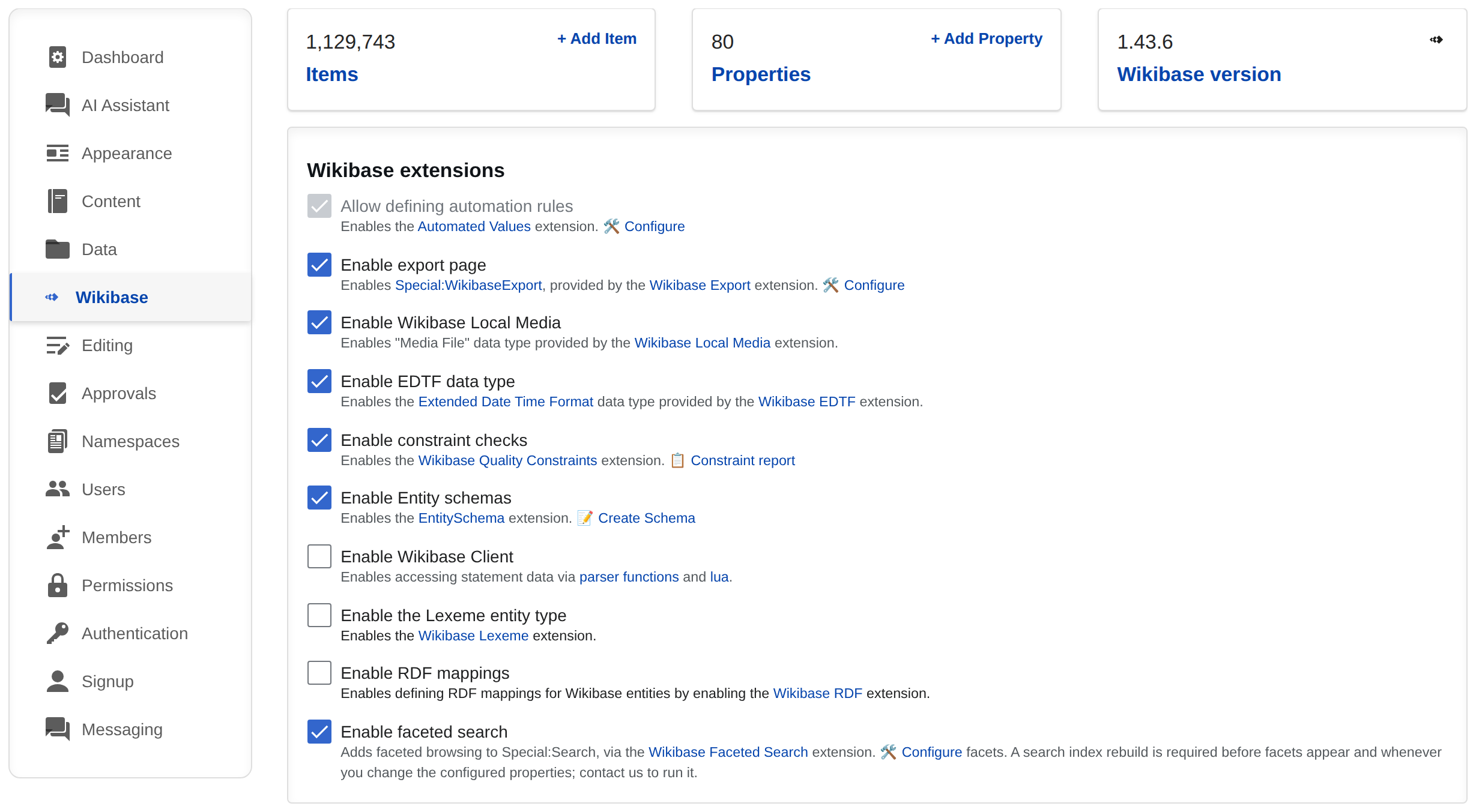This screenshot has width=1476, height=812.
Task: Click the Authentication key icon
Action: (58, 633)
